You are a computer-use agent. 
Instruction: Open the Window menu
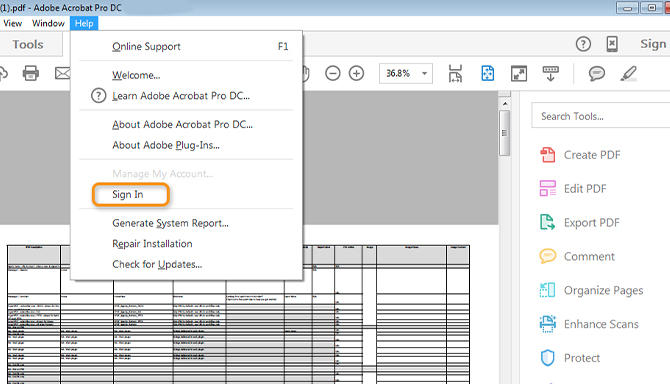pos(48,23)
